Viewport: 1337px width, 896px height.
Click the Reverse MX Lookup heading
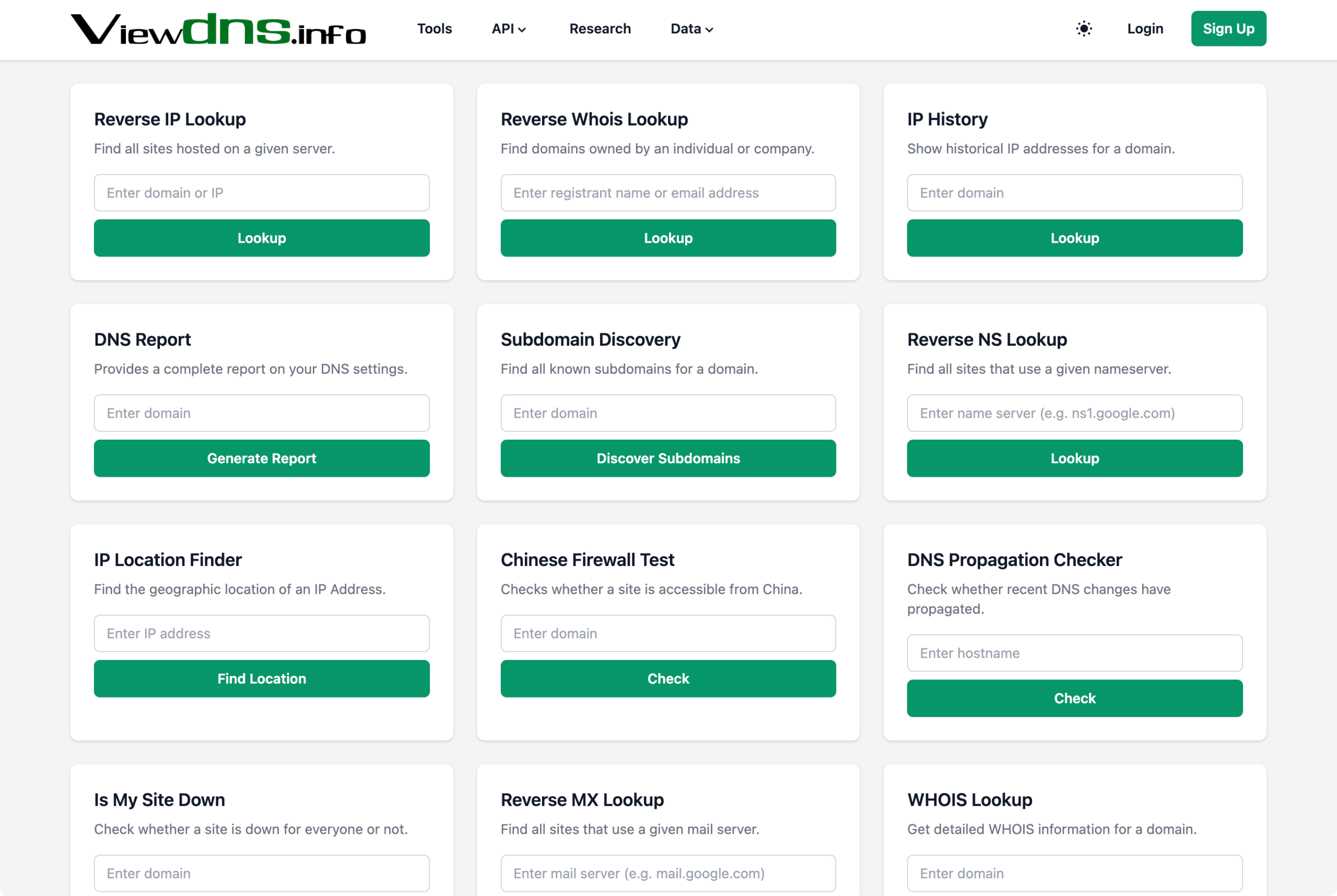pos(582,799)
